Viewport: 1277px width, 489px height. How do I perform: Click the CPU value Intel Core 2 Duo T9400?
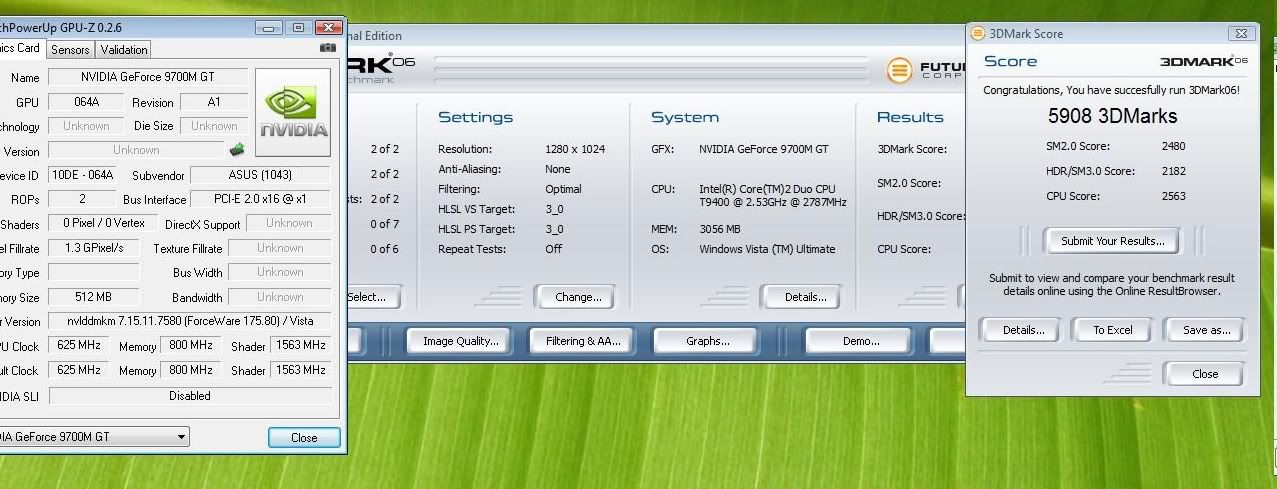click(773, 195)
